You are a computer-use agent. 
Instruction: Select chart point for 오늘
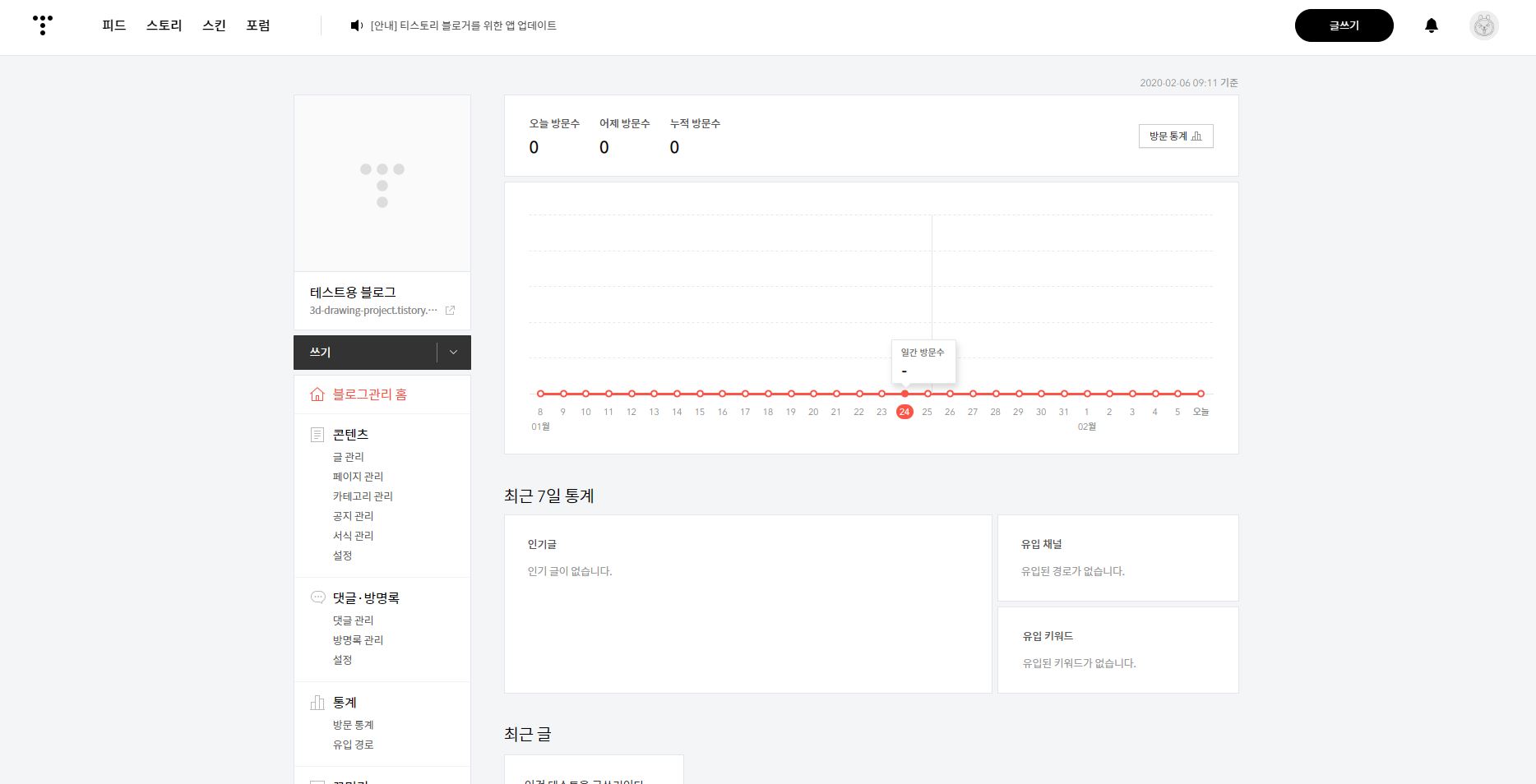pyautogui.click(x=1201, y=394)
